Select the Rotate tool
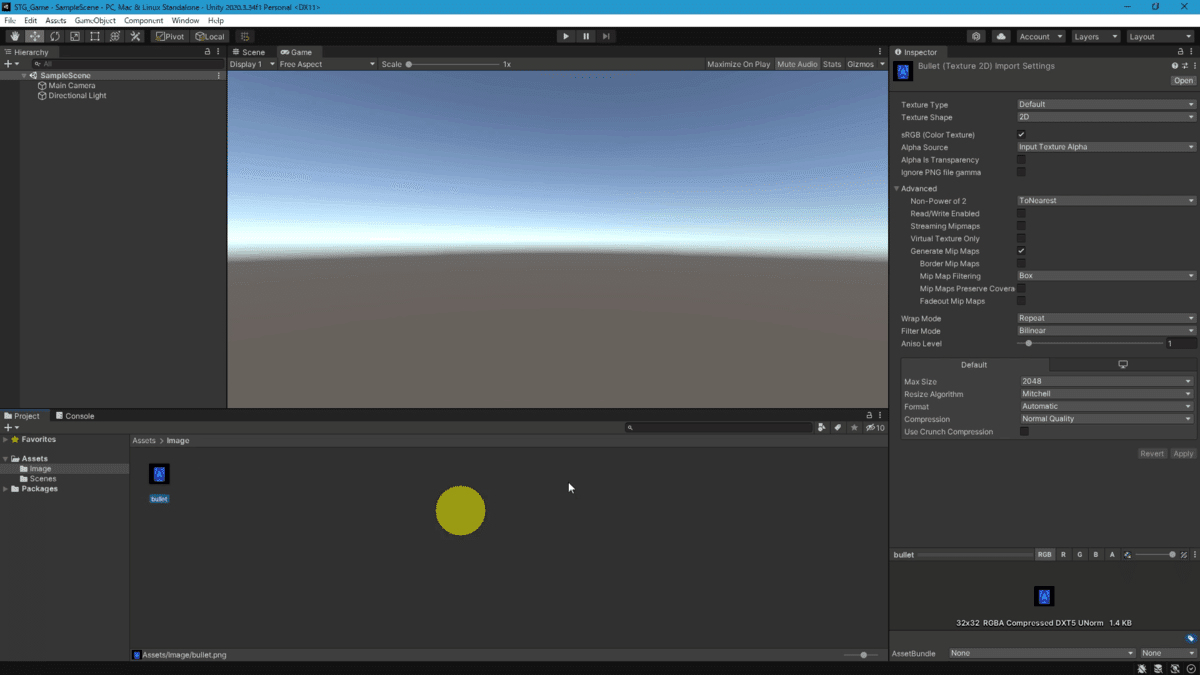The image size is (1200, 675). click(x=55, y=36)
